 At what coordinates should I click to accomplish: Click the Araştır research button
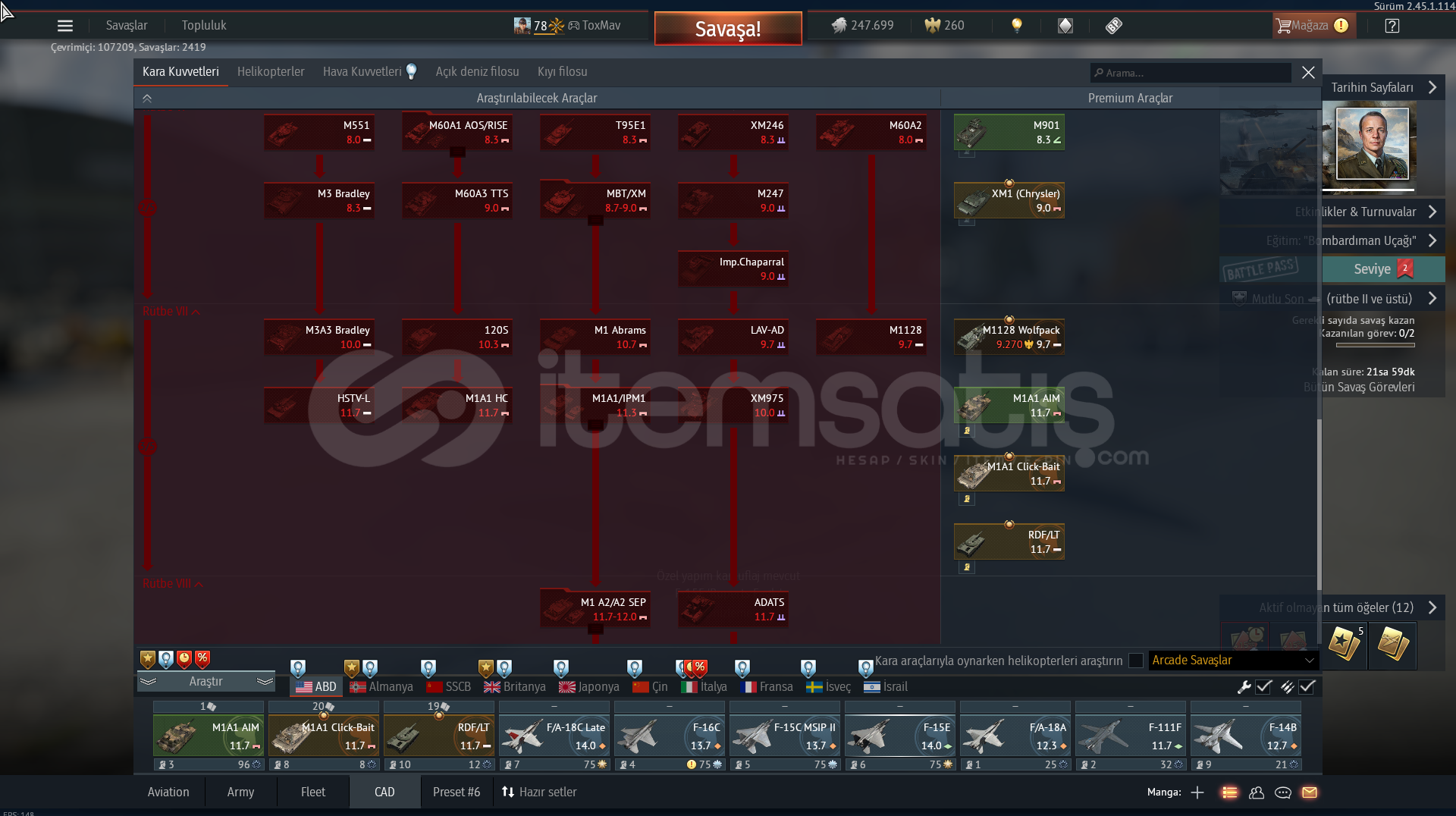206,682
